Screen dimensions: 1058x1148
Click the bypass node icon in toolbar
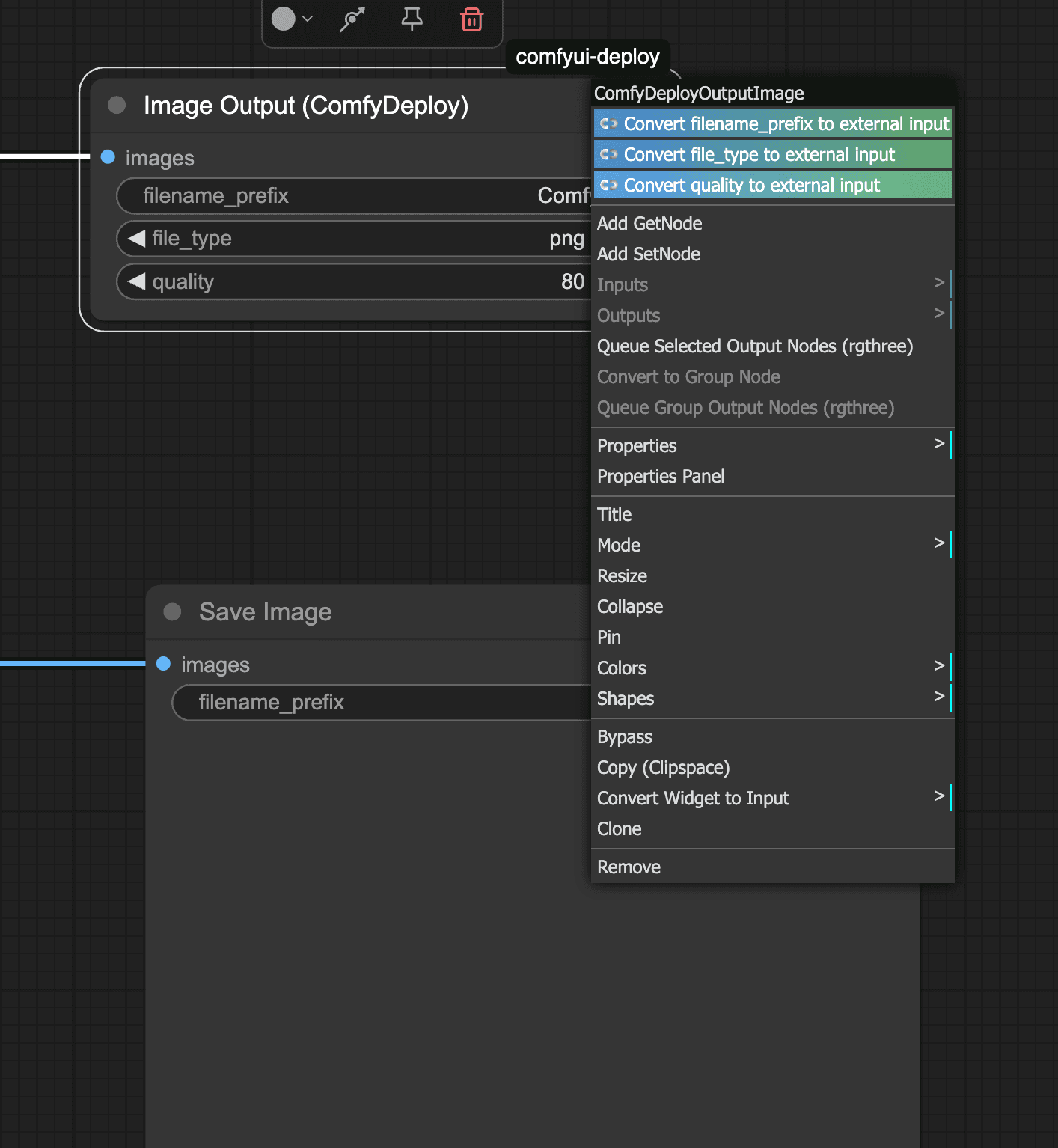point(352,19)
